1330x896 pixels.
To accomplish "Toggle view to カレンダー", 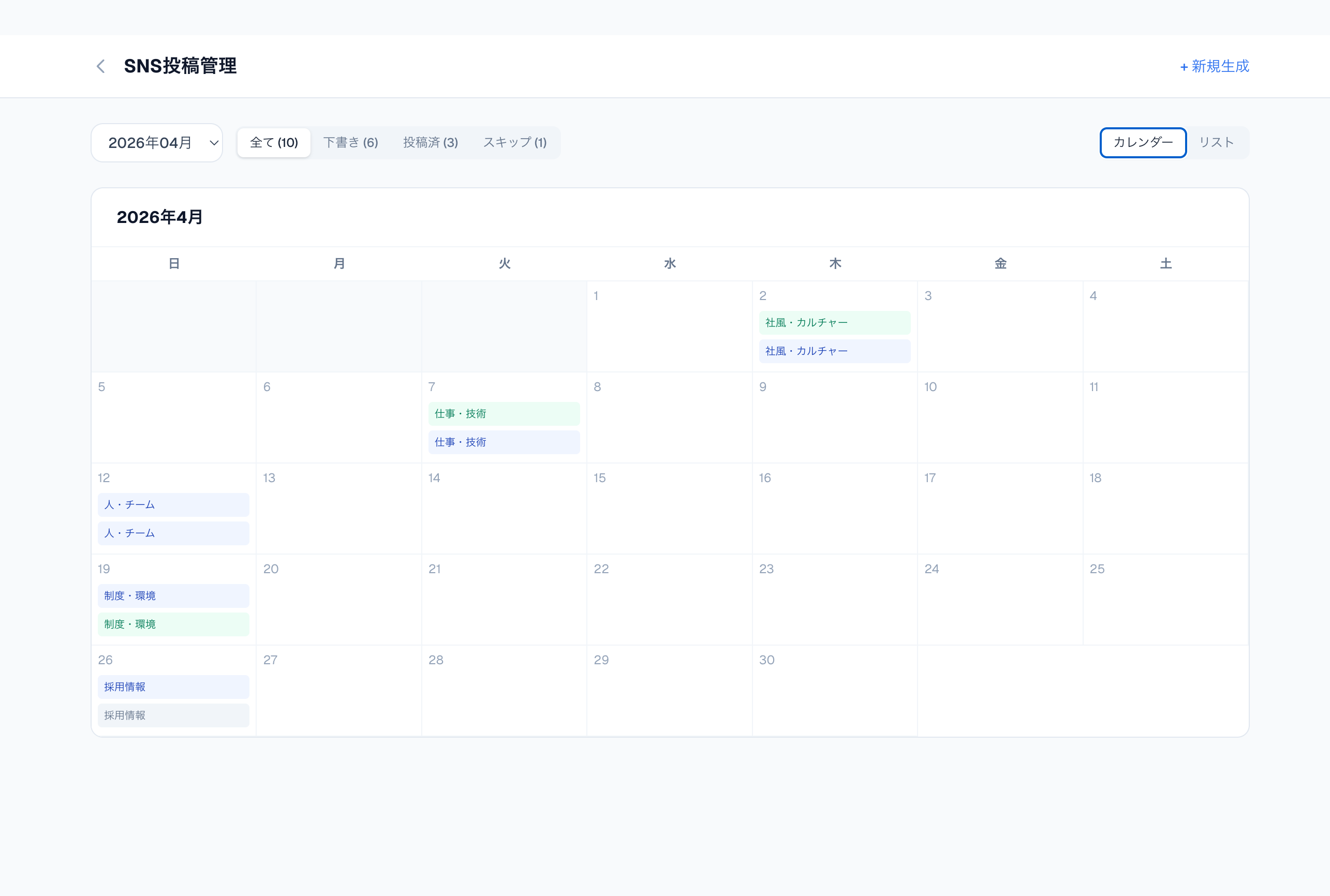I will [1143, 142].
